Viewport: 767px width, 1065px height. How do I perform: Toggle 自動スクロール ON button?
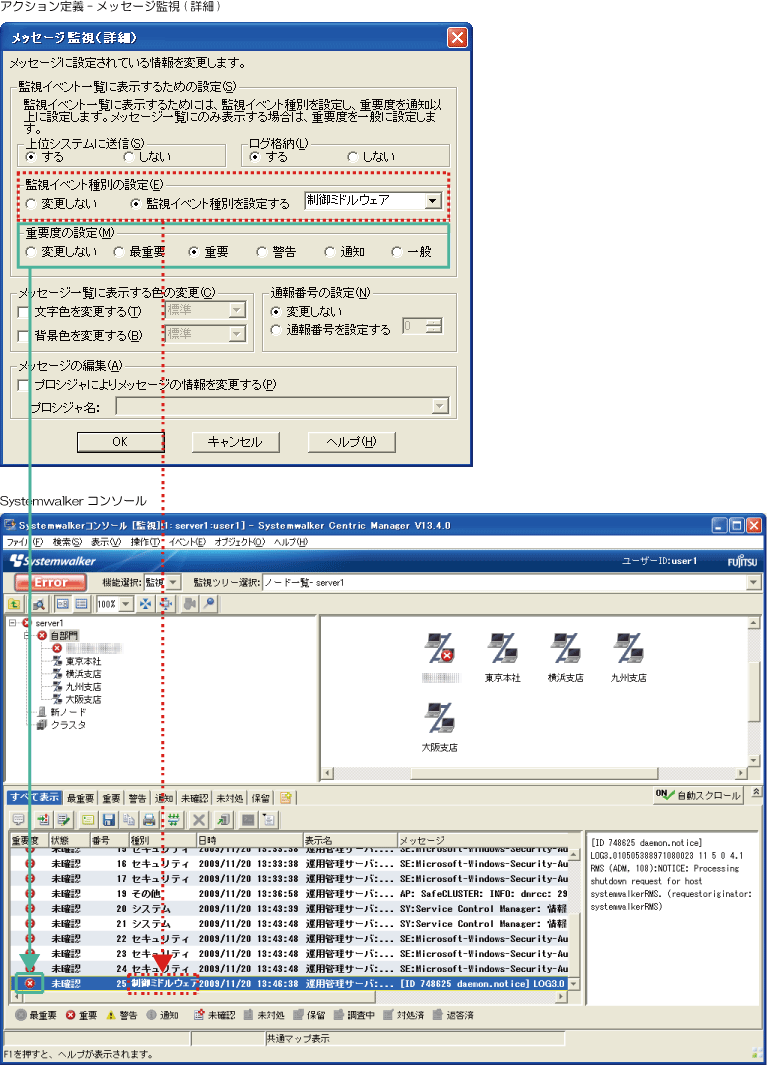[x=698, y=795]
